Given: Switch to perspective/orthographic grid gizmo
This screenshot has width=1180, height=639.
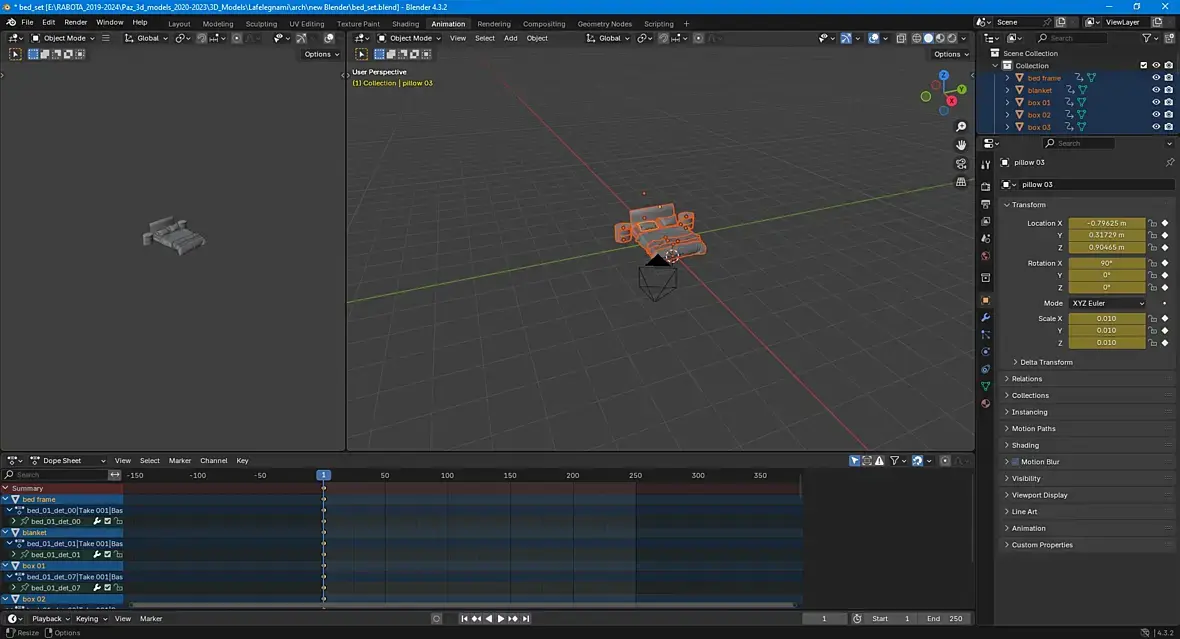Looking at the screenshot, I should 961,183.
